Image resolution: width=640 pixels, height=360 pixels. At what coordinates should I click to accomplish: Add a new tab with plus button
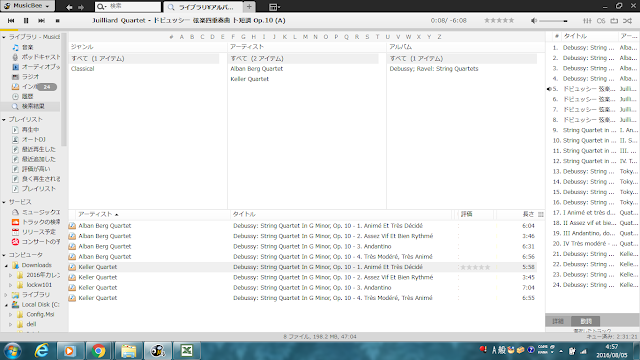(x=249, y=7)
